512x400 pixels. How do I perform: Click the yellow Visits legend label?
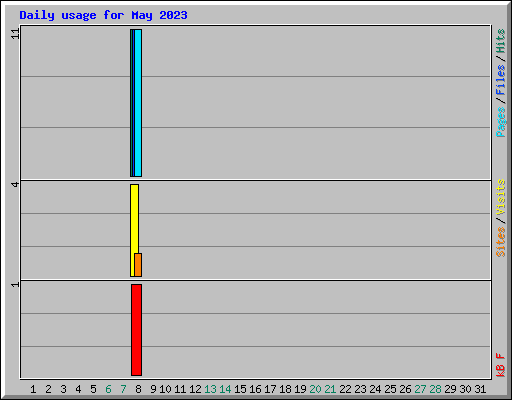click(501, 197)
